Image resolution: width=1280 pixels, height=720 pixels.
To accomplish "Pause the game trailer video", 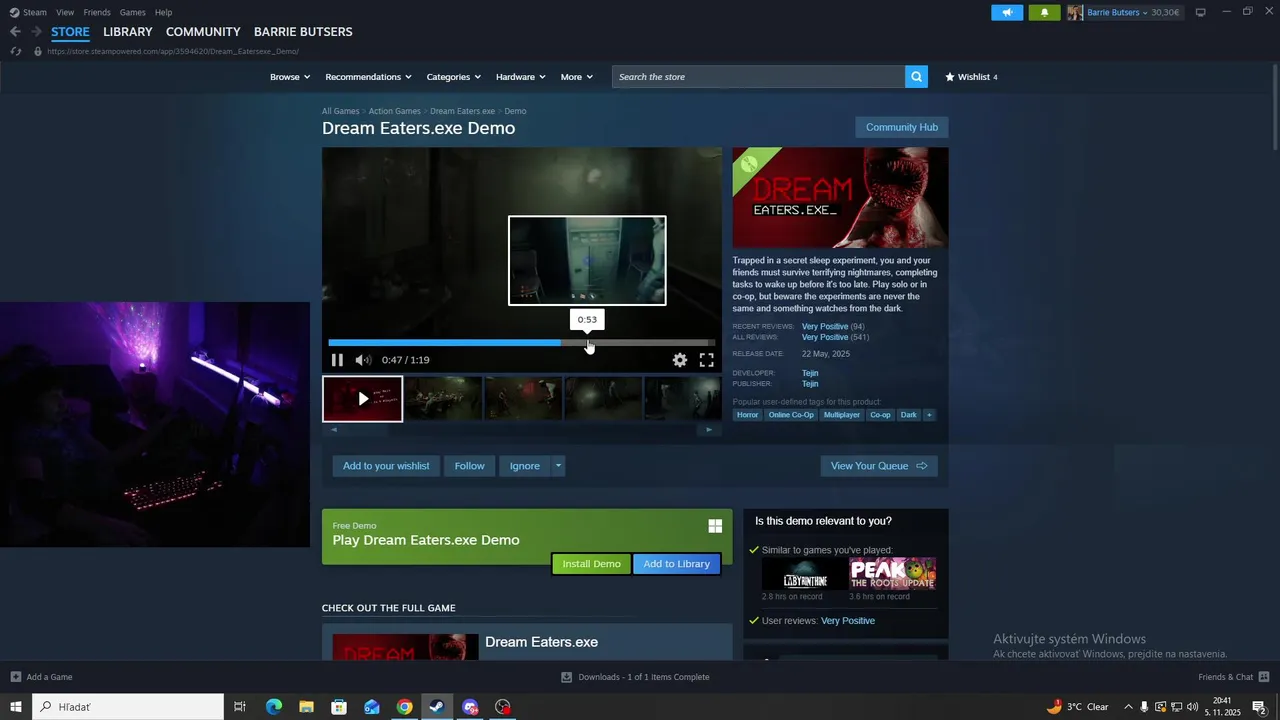I will [337, 360].
